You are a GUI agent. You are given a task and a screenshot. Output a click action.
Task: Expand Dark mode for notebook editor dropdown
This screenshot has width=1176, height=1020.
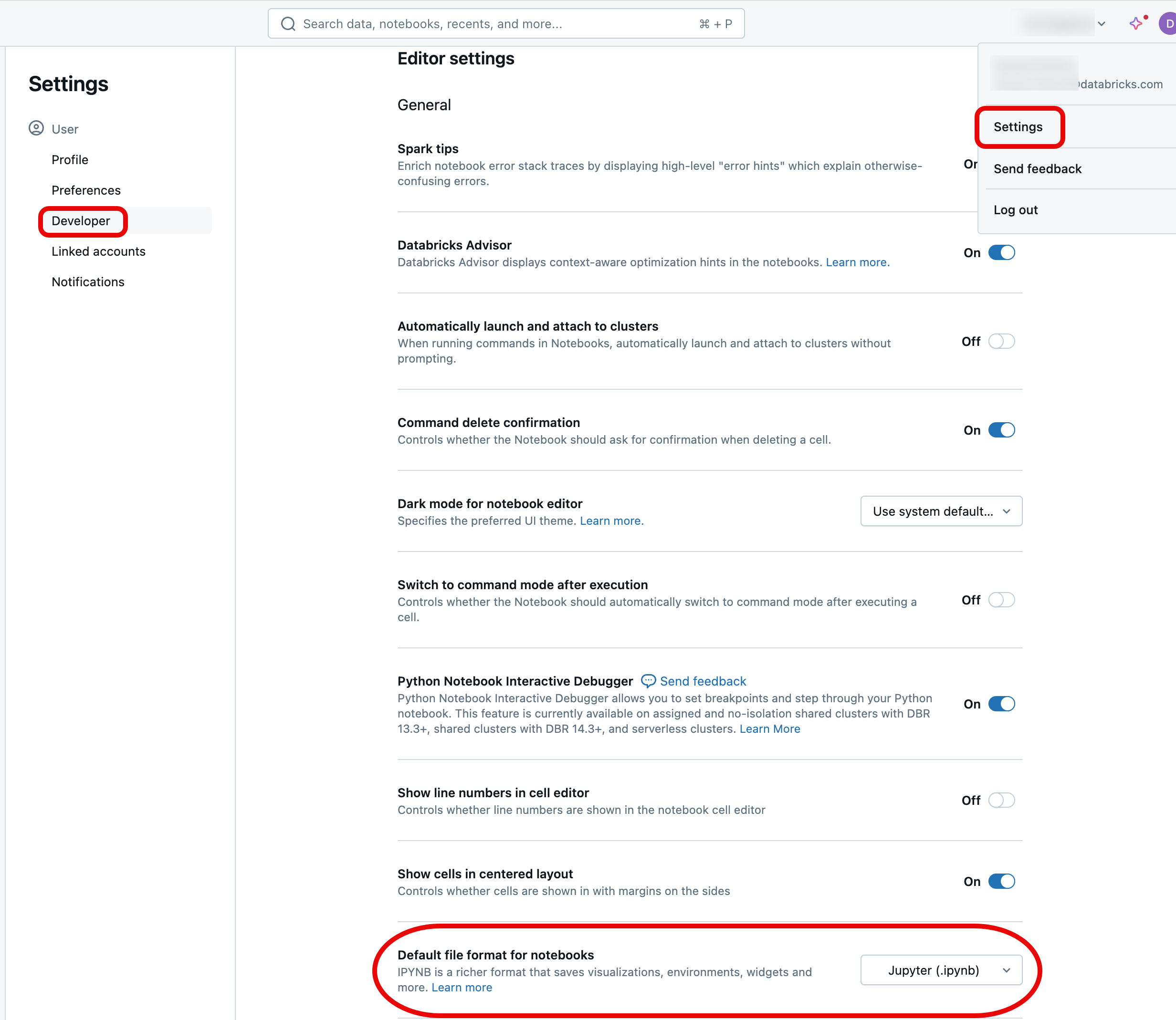[x=941, y=511]
